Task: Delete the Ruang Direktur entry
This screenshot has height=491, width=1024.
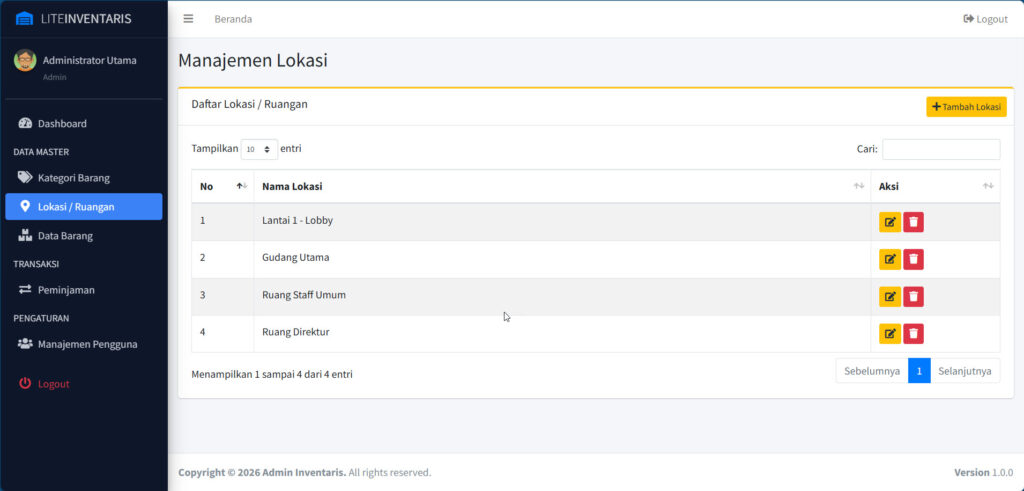Action: tap(913, 334)
